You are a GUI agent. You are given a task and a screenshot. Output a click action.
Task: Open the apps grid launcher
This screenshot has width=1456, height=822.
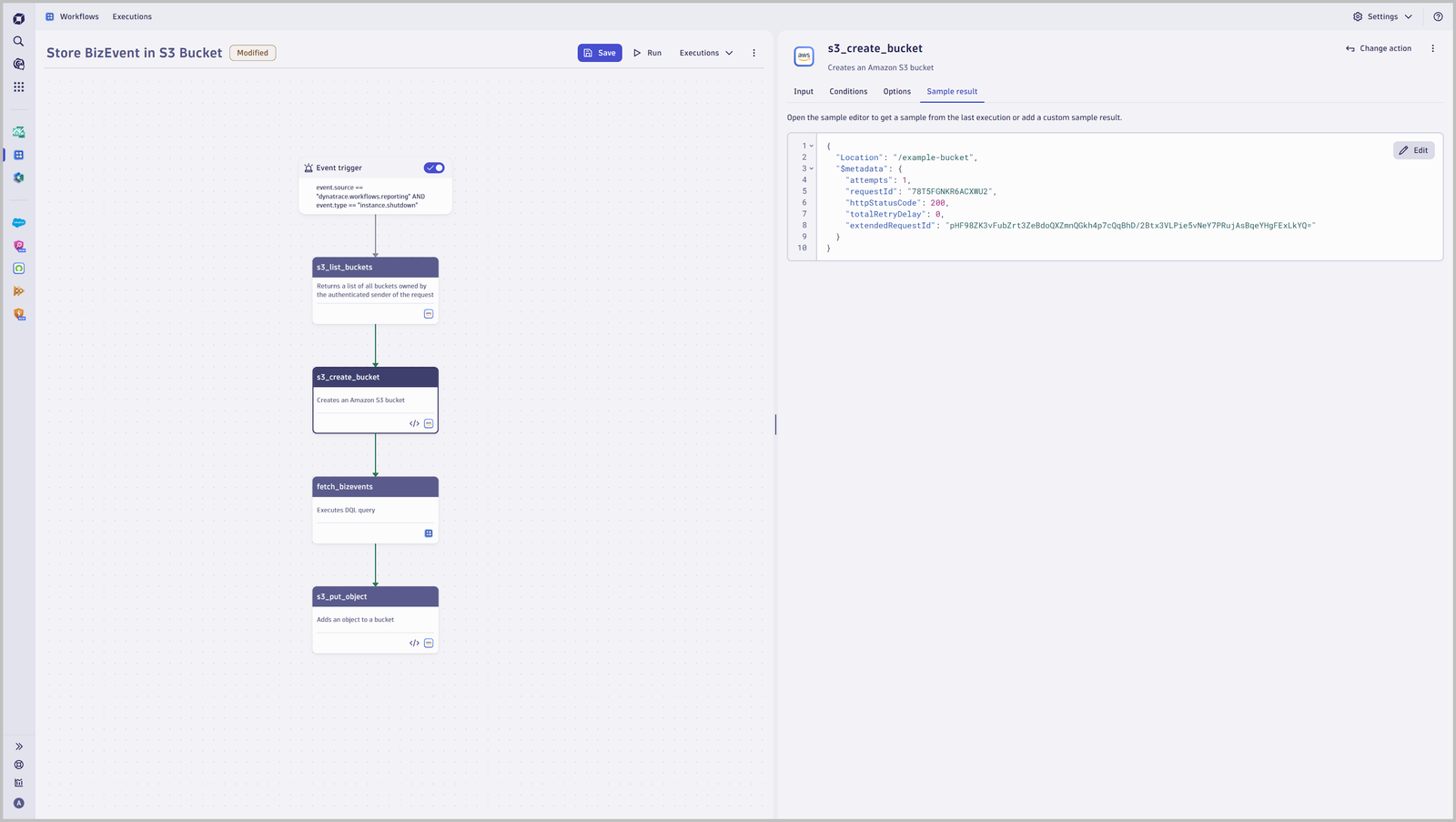coord(18,86)
